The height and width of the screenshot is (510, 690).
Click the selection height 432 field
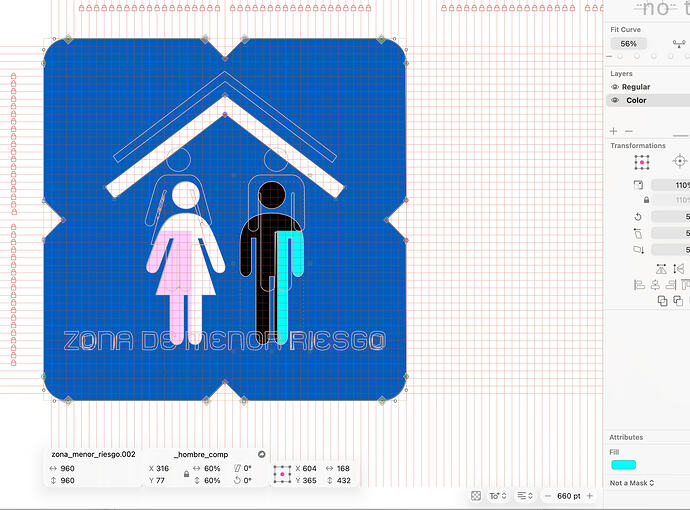pyautogui.click(x=343, y=481)
